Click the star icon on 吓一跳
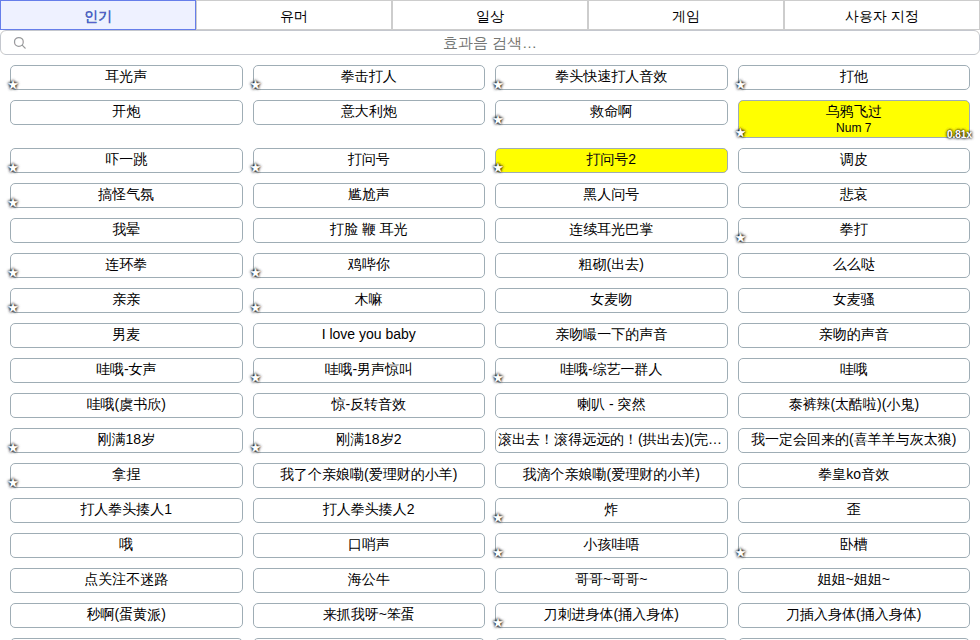Viewport: 980px width, 640px height. point(13,168)
